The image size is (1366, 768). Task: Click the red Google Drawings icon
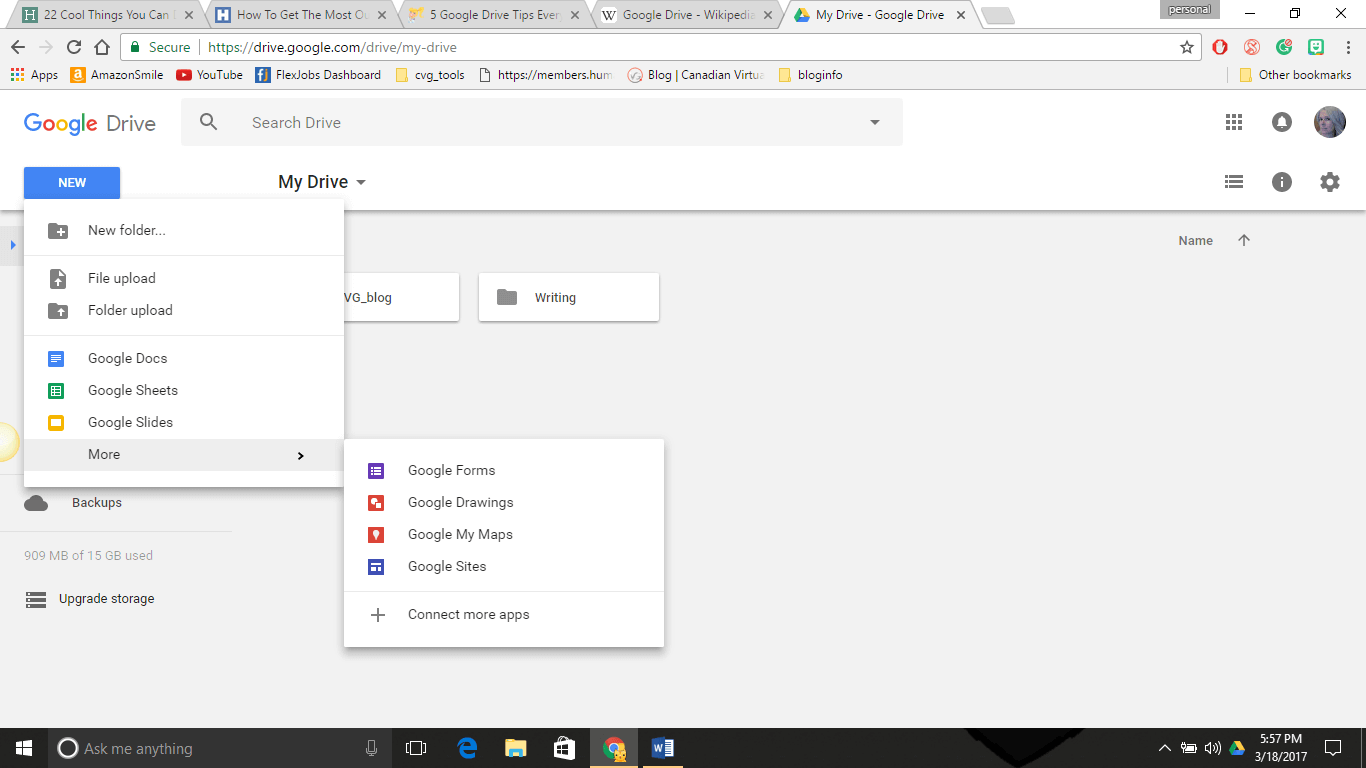tap(376, 502)
